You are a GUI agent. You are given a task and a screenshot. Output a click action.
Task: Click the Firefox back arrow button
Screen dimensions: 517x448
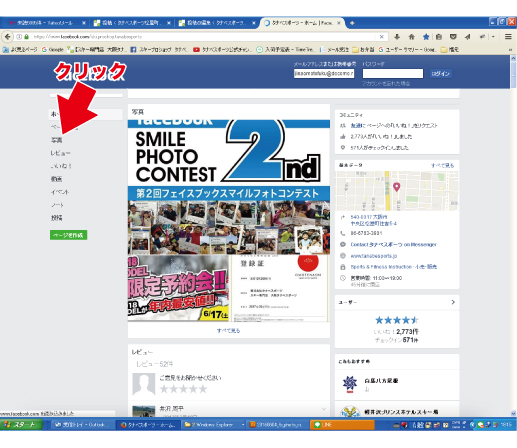pos(8,37)
